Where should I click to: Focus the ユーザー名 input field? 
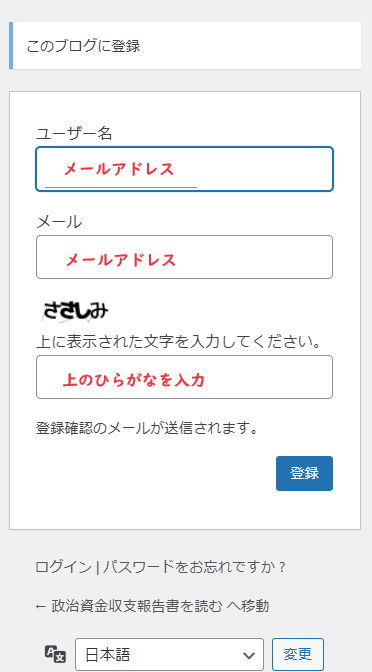tap(184, 169)
